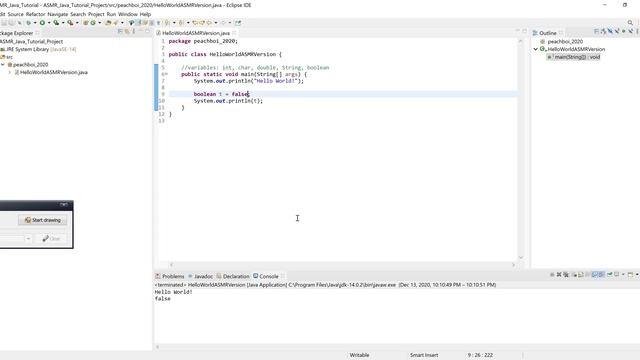Click the Last Edit Location icon

(195, 23)
